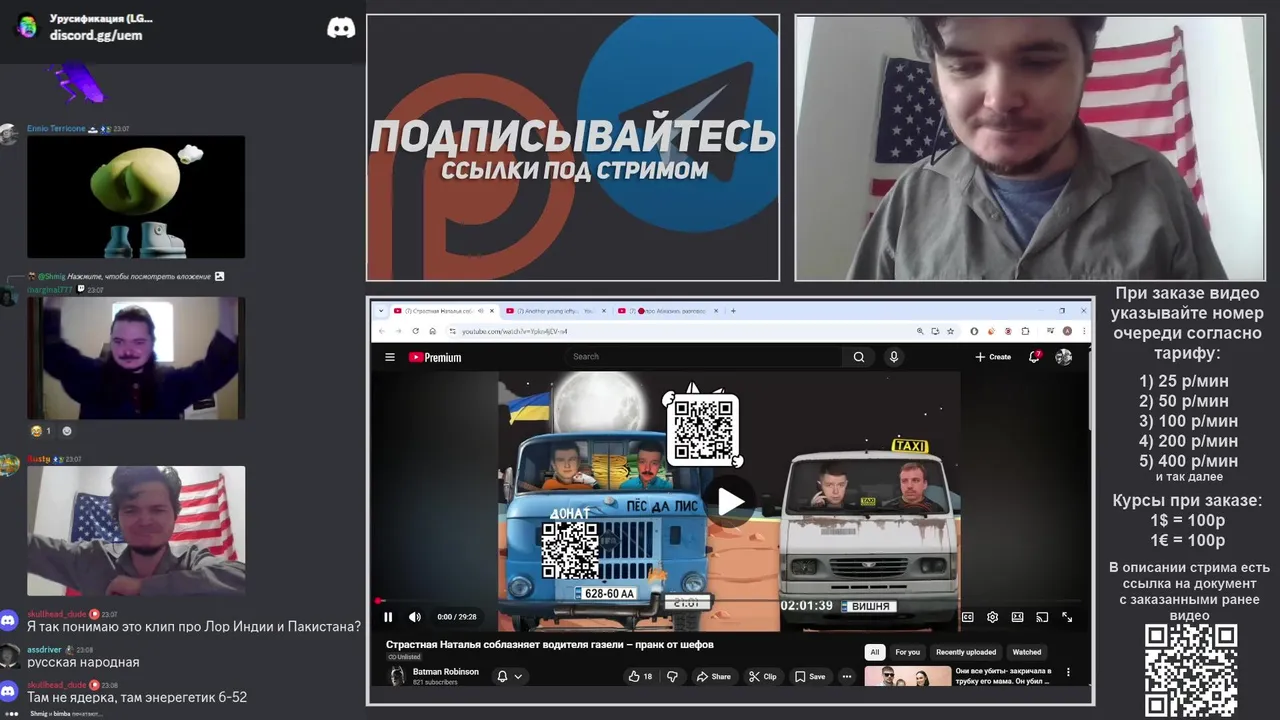Select the 'Watched' filter chip
This screenshot has height=720, width=1280.
click(1027, 652)
